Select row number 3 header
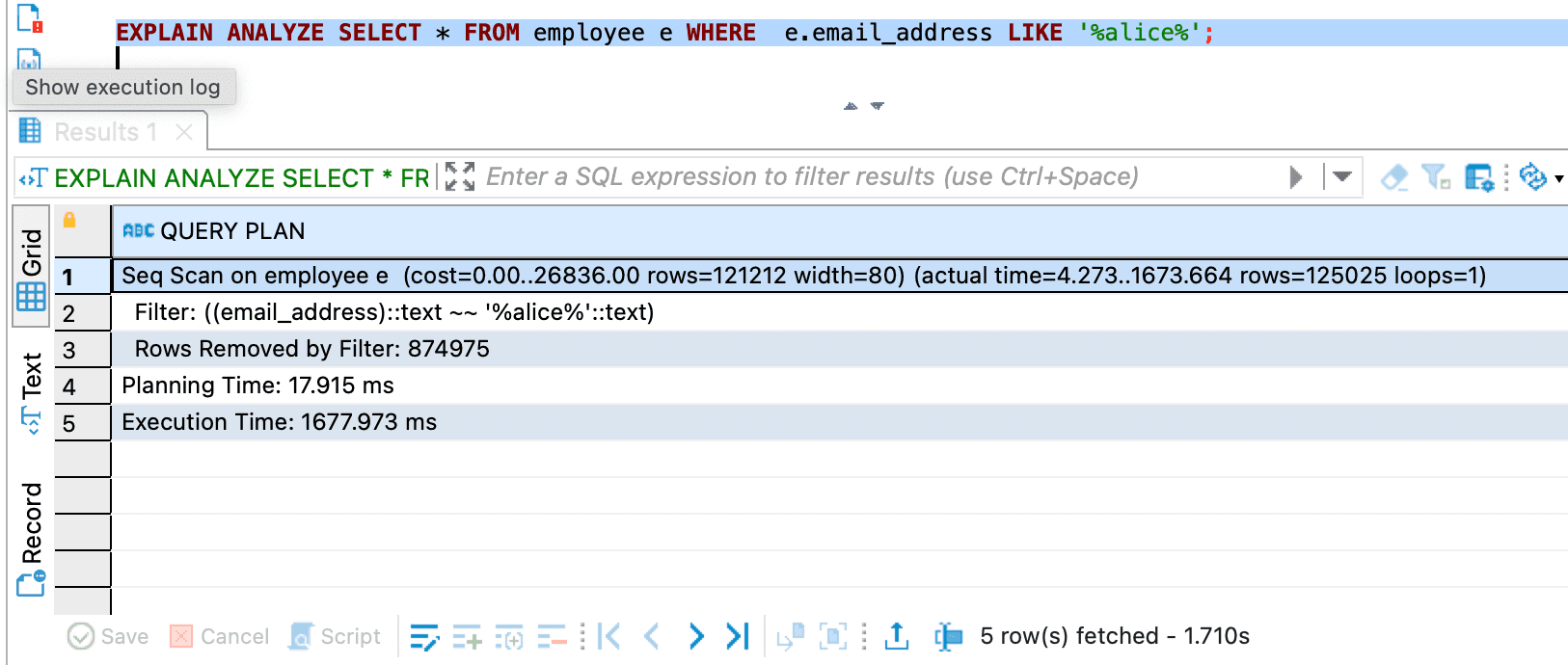 point(83,350)
